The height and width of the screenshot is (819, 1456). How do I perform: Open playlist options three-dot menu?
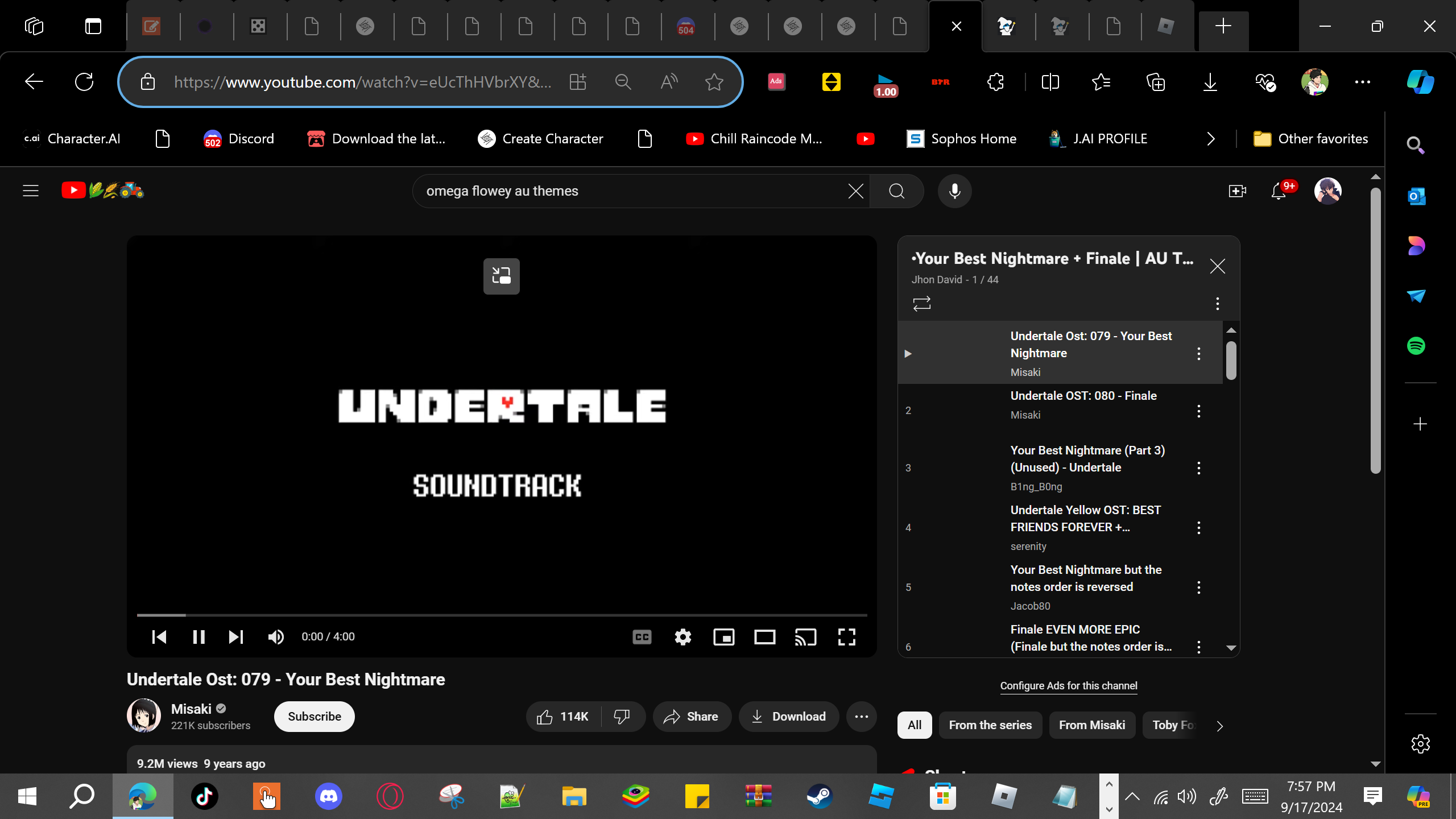pyautogui.click(x=1217, y=304)
